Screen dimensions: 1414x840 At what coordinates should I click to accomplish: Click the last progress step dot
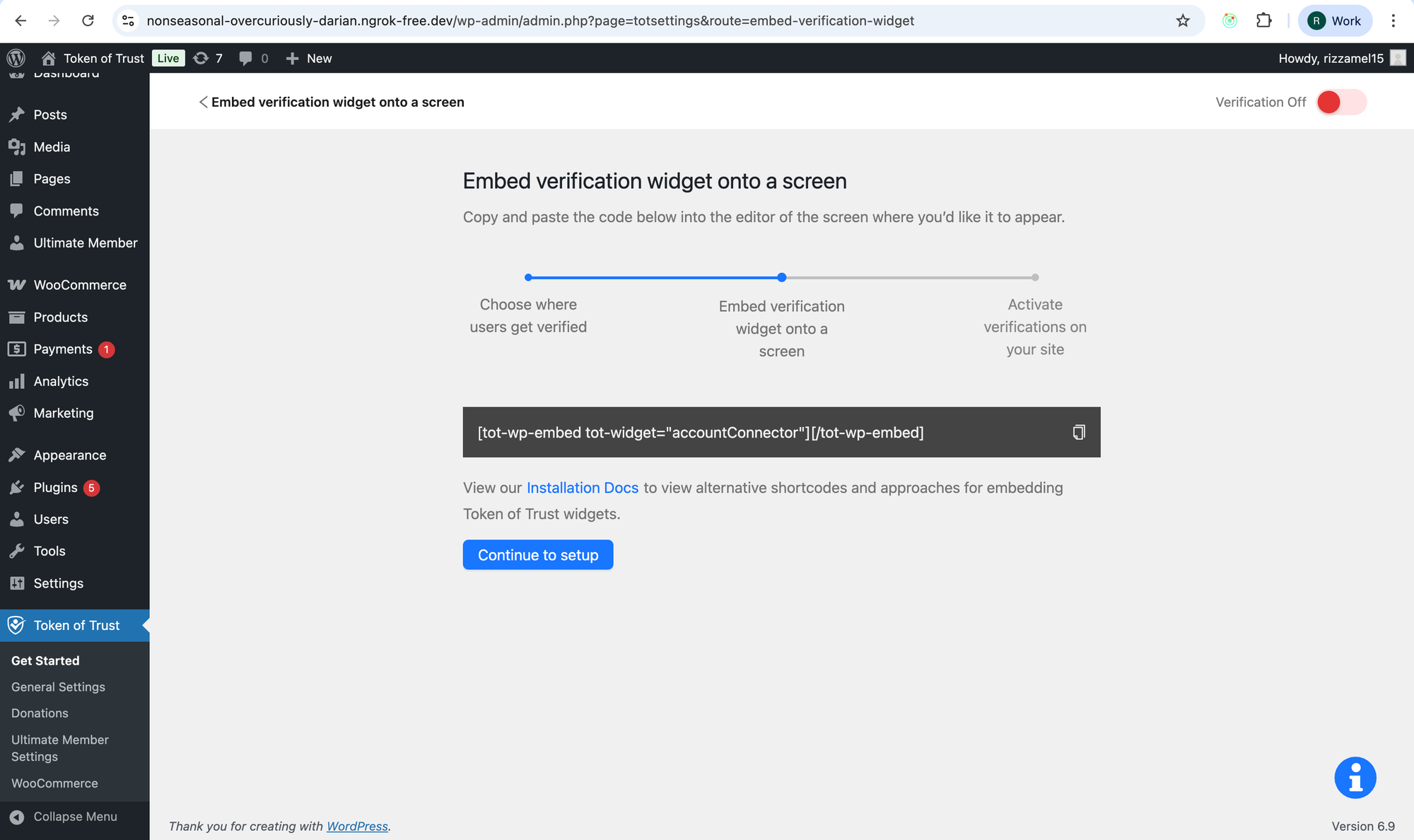point(1035,277)
